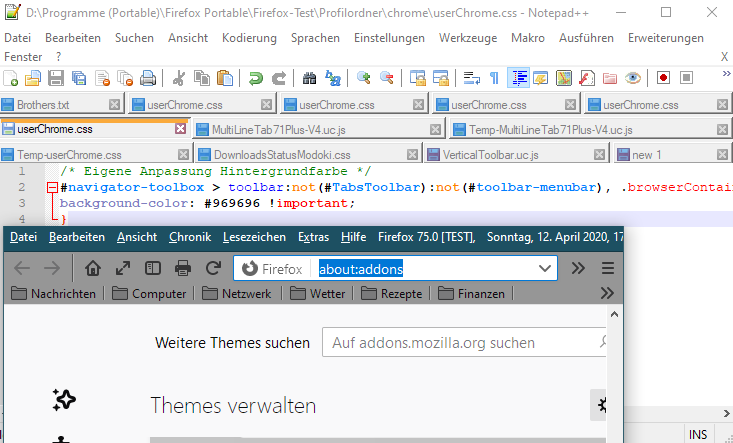
Task: Click the Undo green arrow icon
Action: pos(256,78)
